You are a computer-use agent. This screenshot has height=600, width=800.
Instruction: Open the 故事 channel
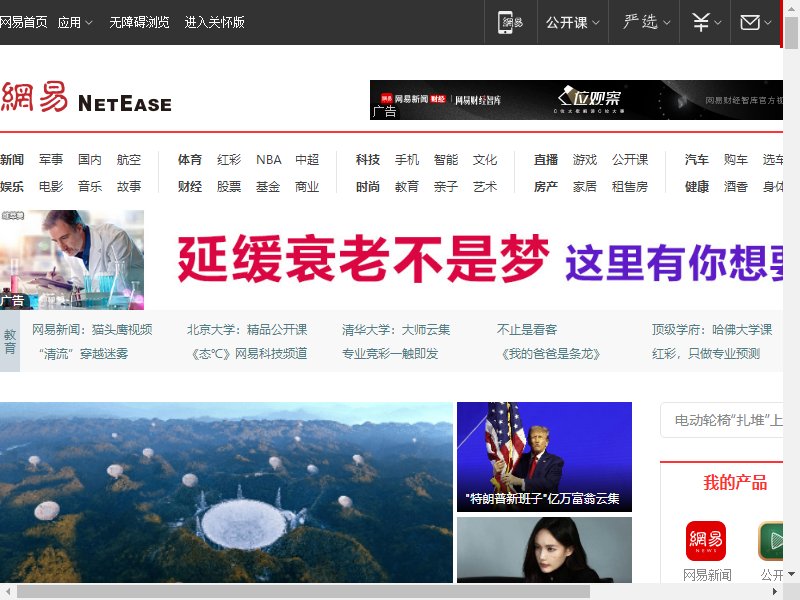tap(129, 187)
